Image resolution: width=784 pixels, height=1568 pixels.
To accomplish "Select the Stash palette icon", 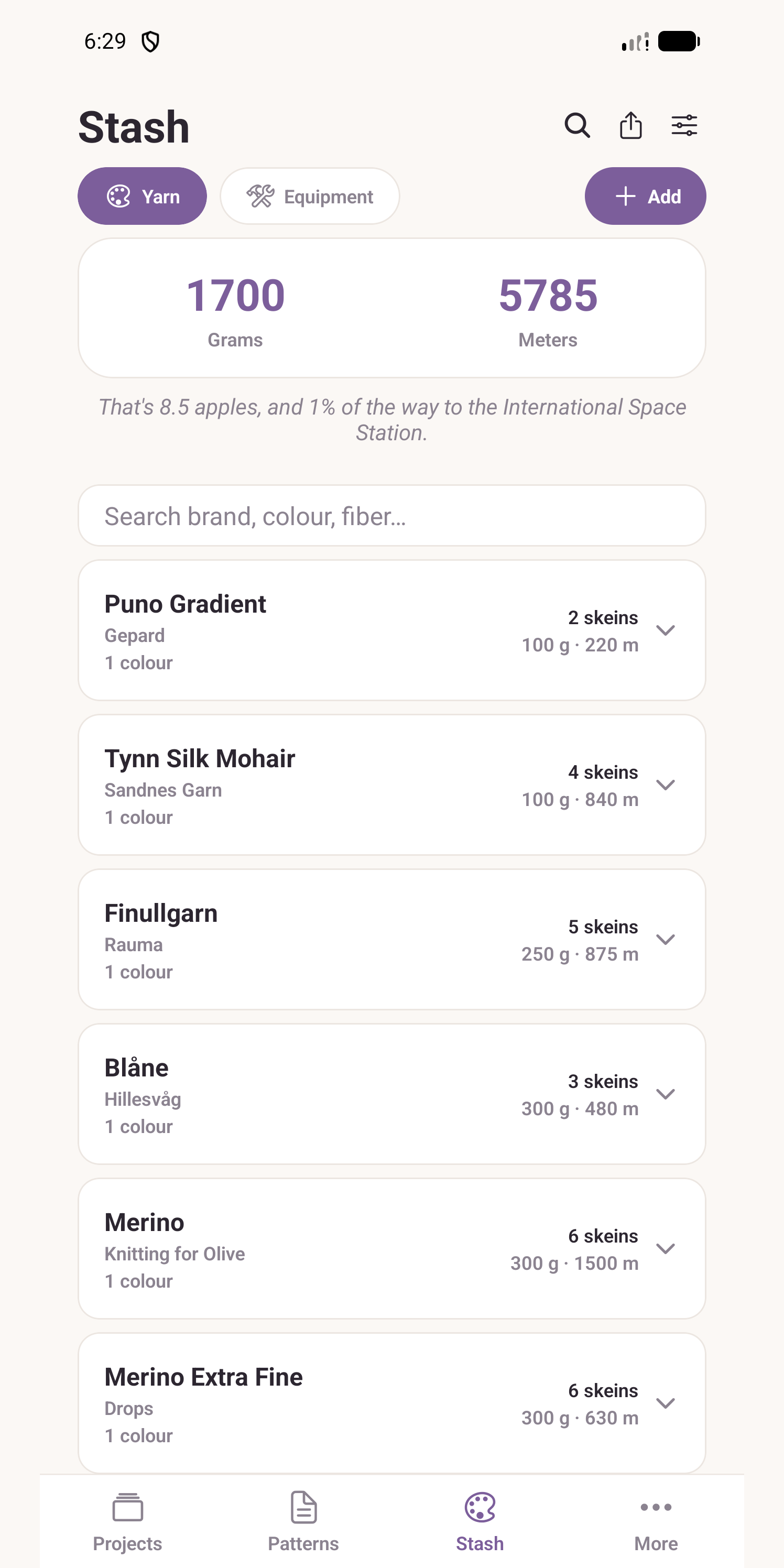I will 480,1507.
